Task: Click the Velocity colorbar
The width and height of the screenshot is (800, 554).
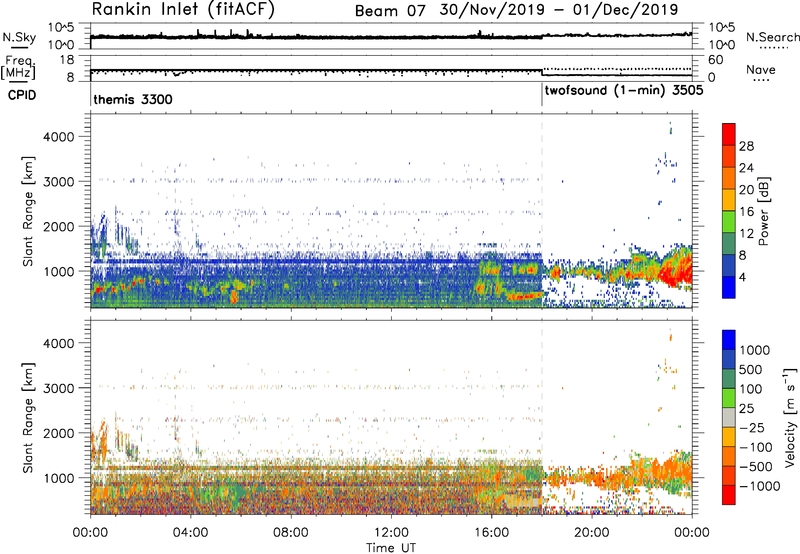Action: [729, 417]
